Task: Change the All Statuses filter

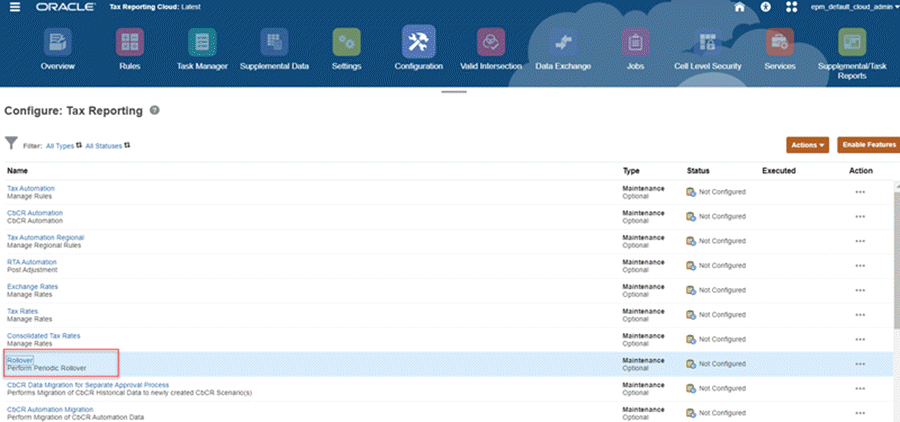Action: click(107, 146)
